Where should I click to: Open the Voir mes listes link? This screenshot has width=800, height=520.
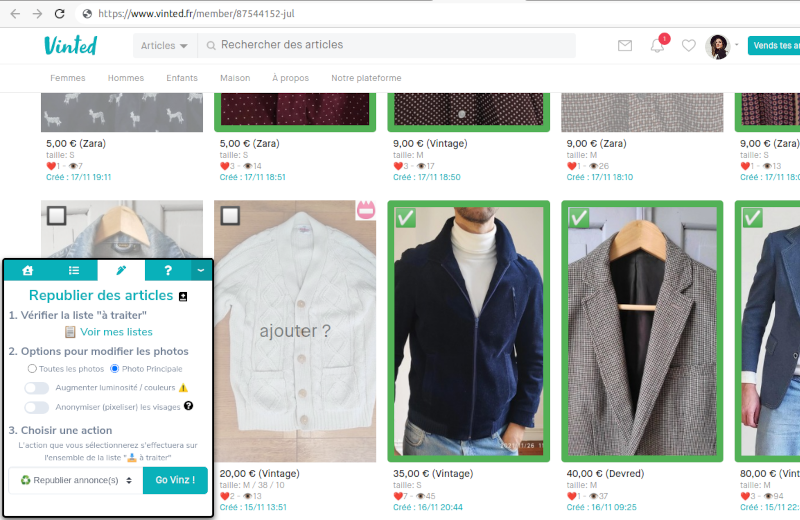[x=116, y=332]
